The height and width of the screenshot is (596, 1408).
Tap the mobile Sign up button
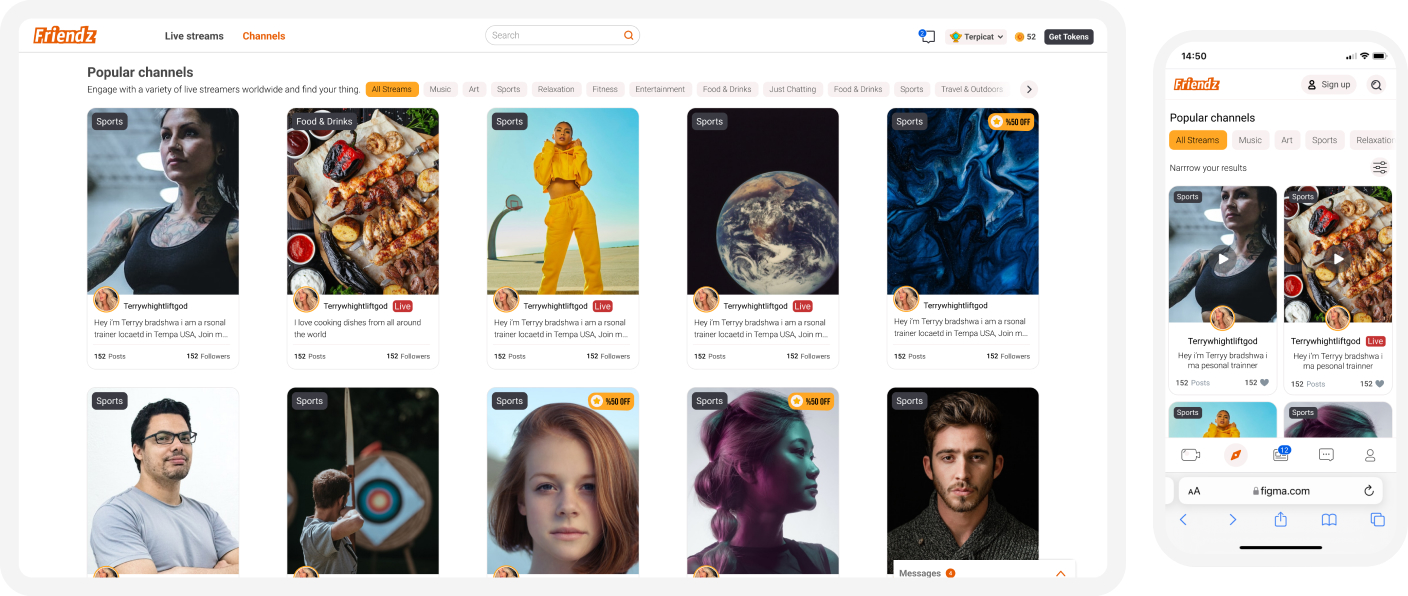[x=1329, y=85]
